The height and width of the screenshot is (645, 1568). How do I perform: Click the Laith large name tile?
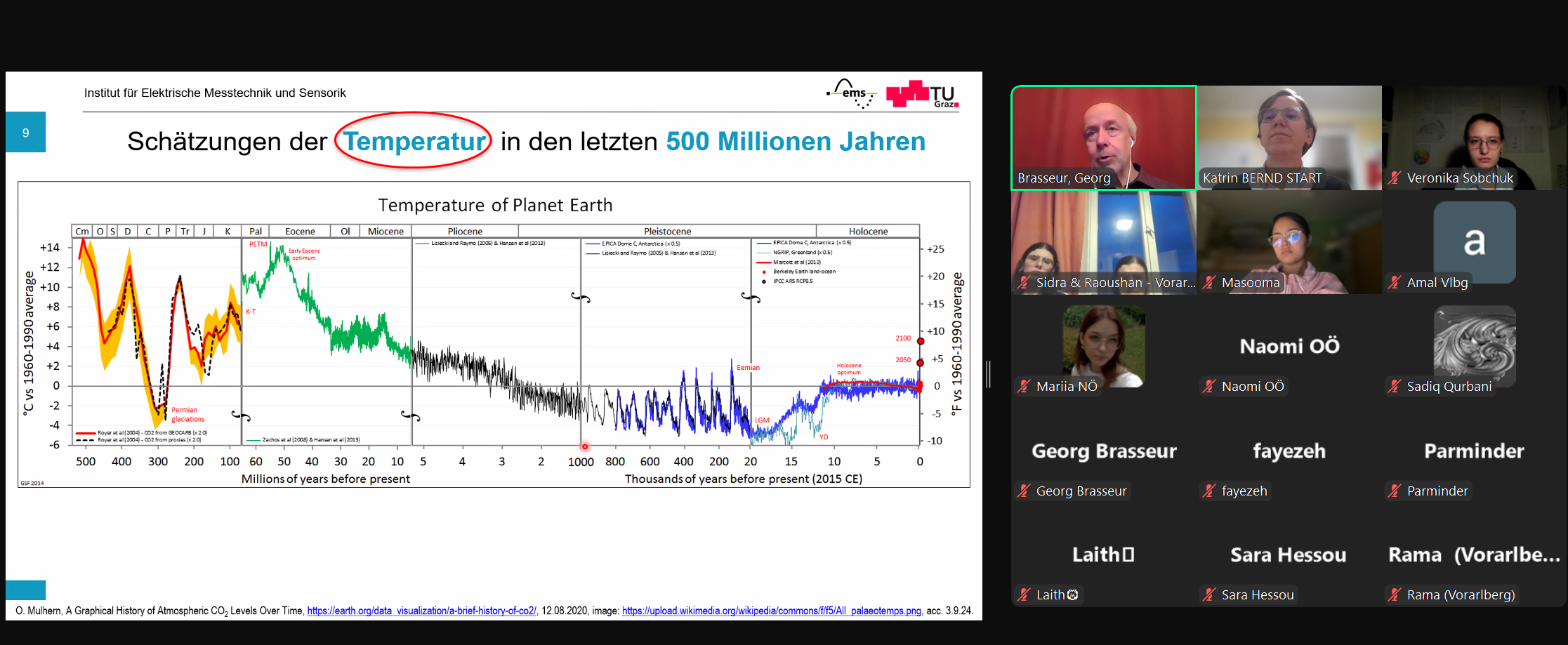1103,554
